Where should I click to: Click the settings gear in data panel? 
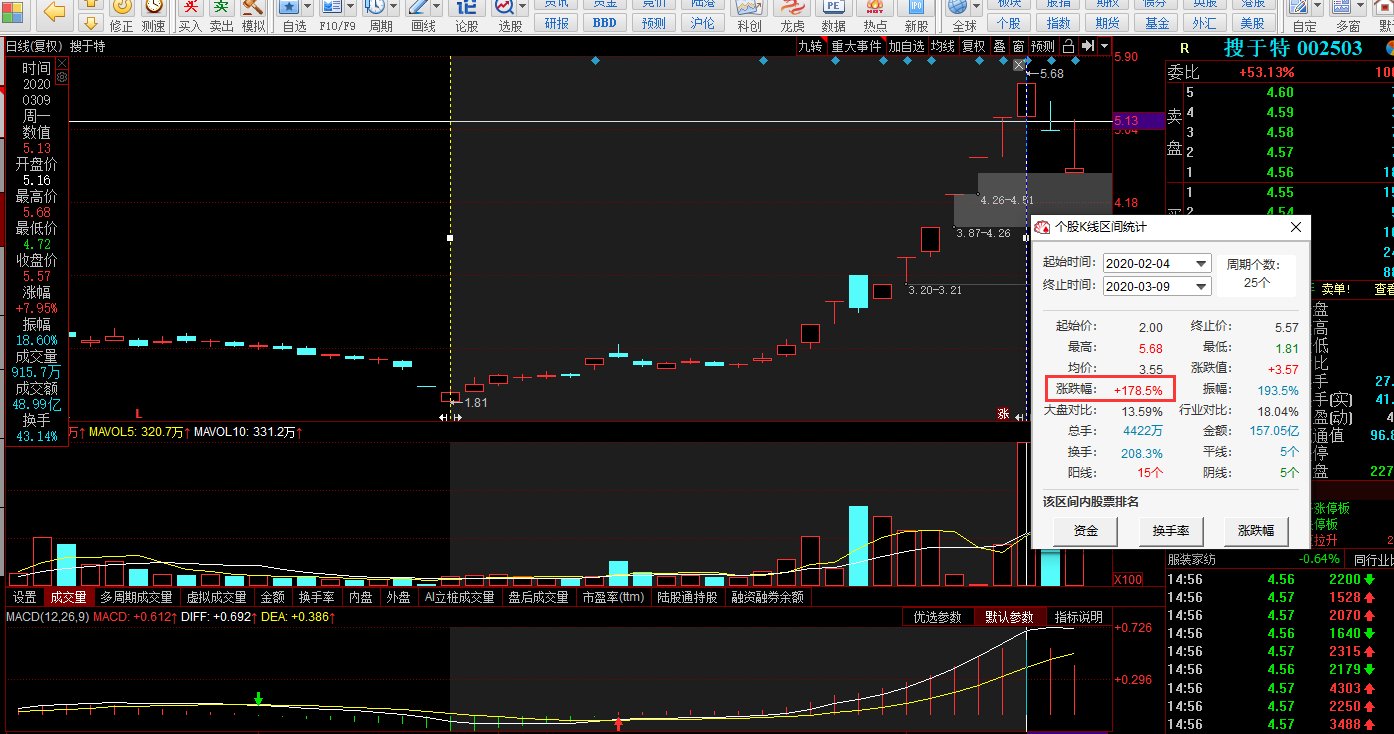(62, 77)
